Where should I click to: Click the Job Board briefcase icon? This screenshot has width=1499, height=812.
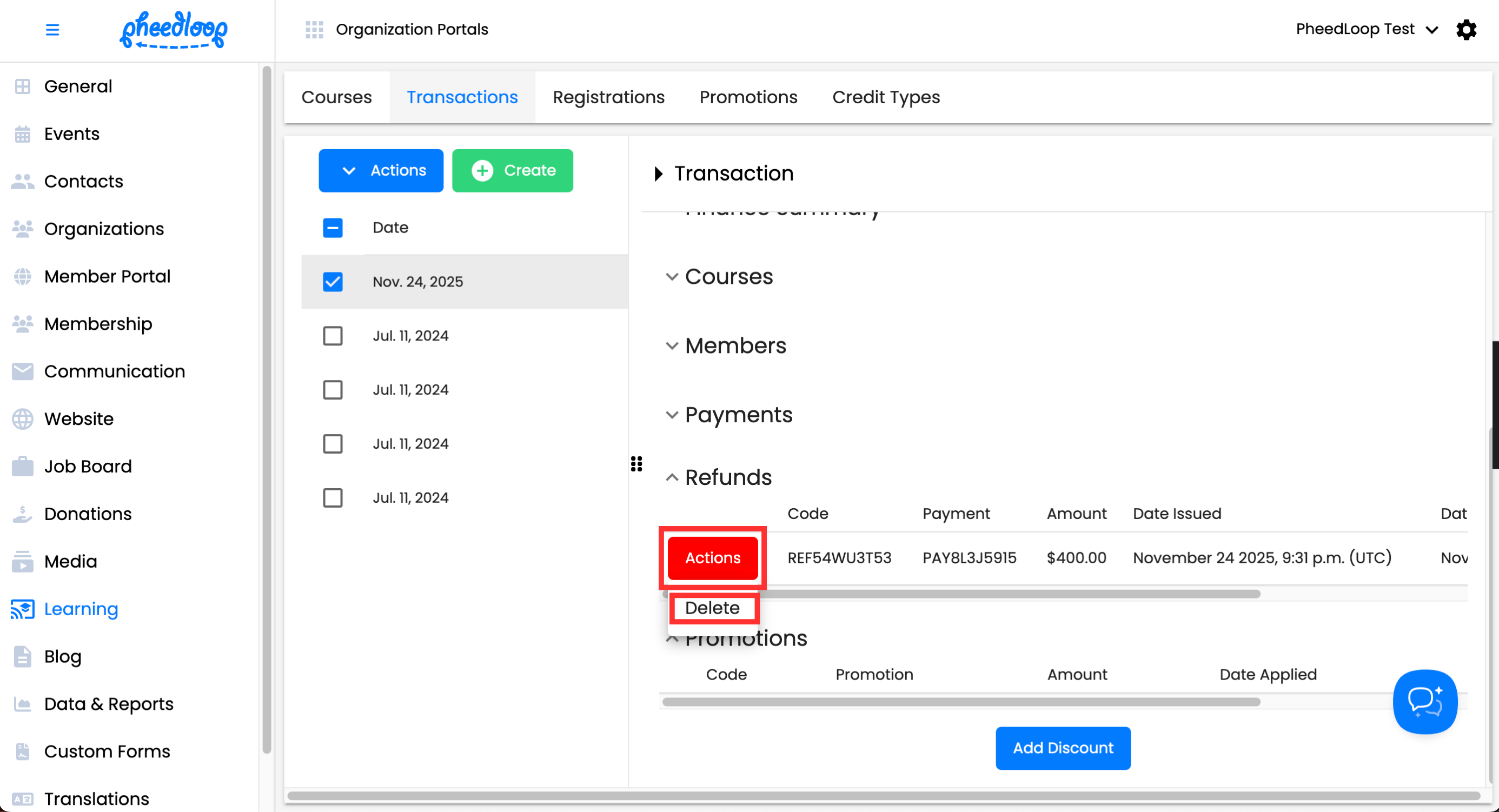pyautogui.click(x=23, y=466)
